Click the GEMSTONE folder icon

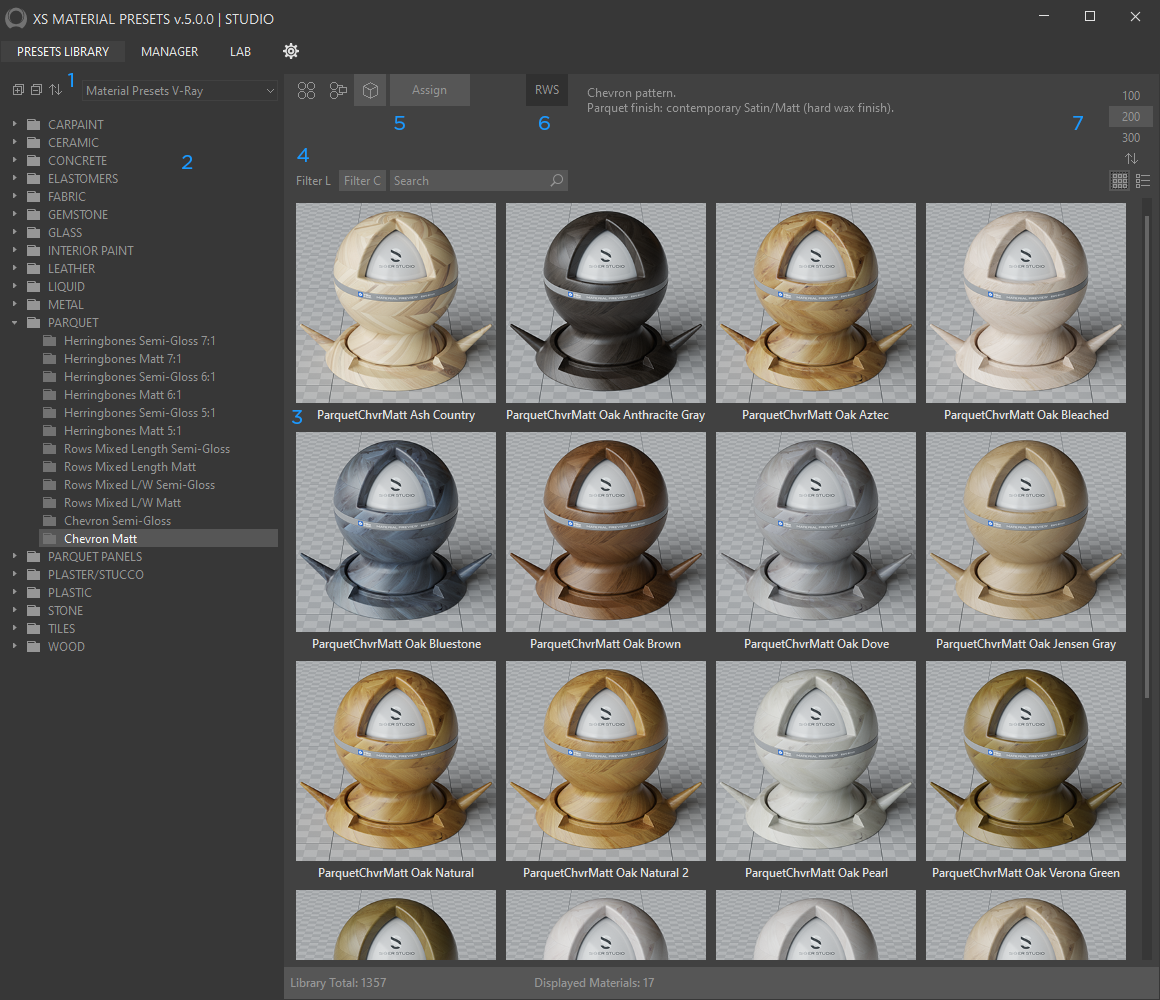coord(33,214)
